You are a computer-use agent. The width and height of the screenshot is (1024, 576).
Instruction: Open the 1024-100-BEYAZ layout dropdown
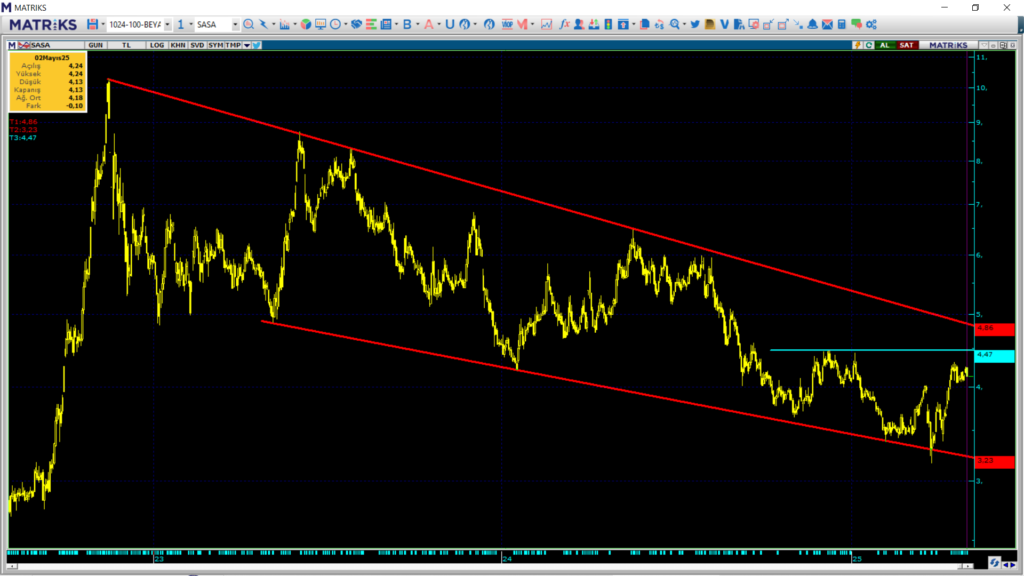tap(166, 24)
